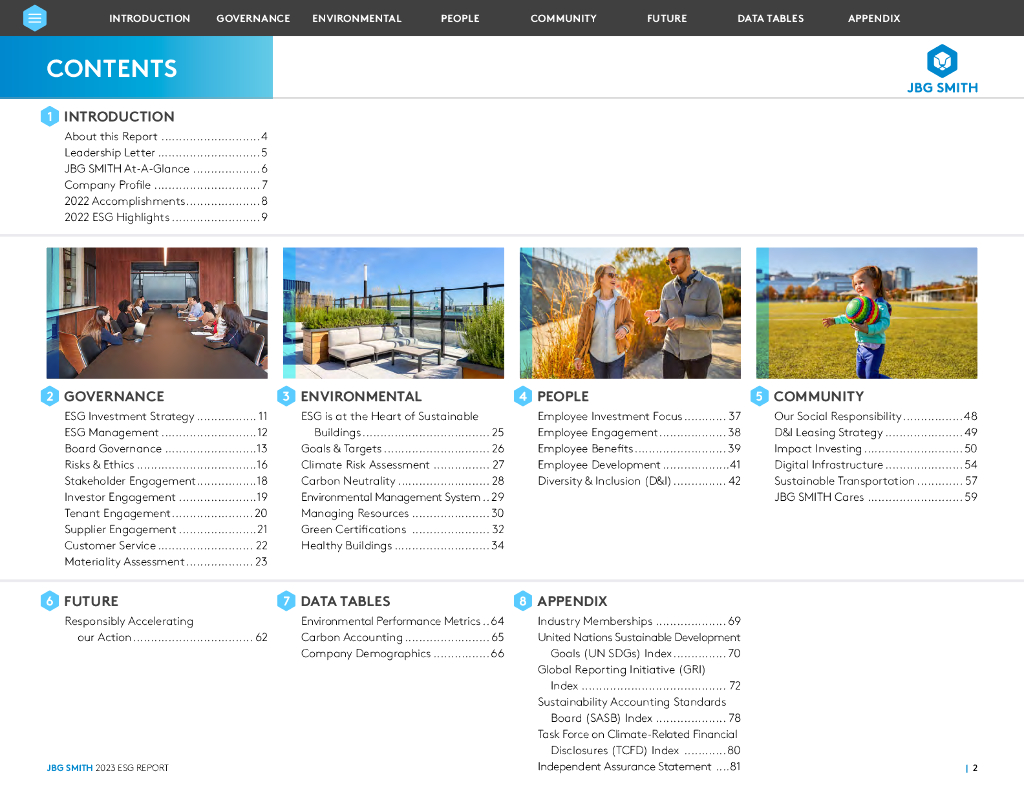This screenshot has width=1024, height=791.
Task: Jump to the FUTURE nav tab
Action: coord(667,18)
